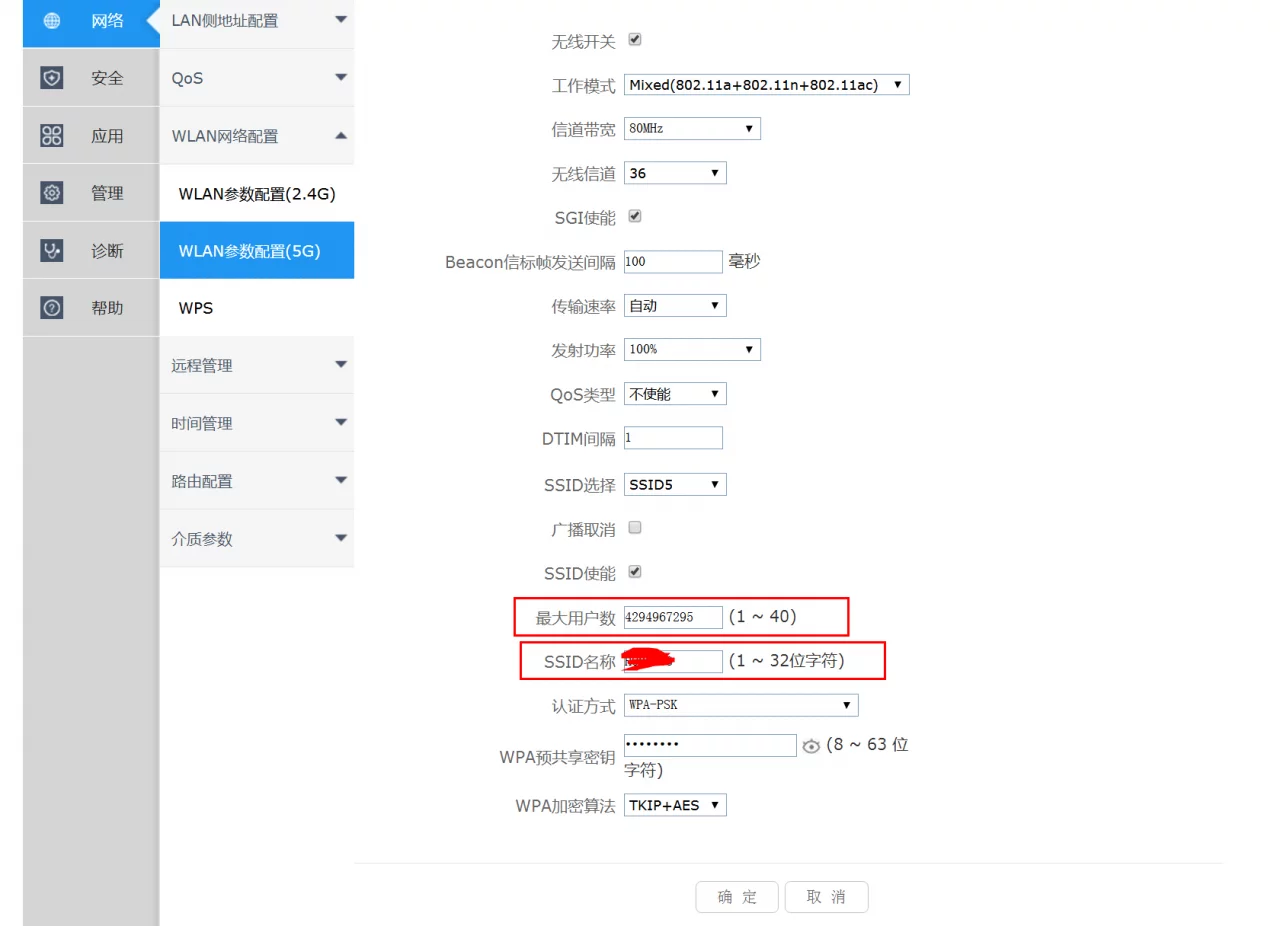Viewport: 1280px width, 926px height.
Task: Switch to WLAN参数配置(2.4G) tab
Action: pyautogui.click(x=256, y=193)
